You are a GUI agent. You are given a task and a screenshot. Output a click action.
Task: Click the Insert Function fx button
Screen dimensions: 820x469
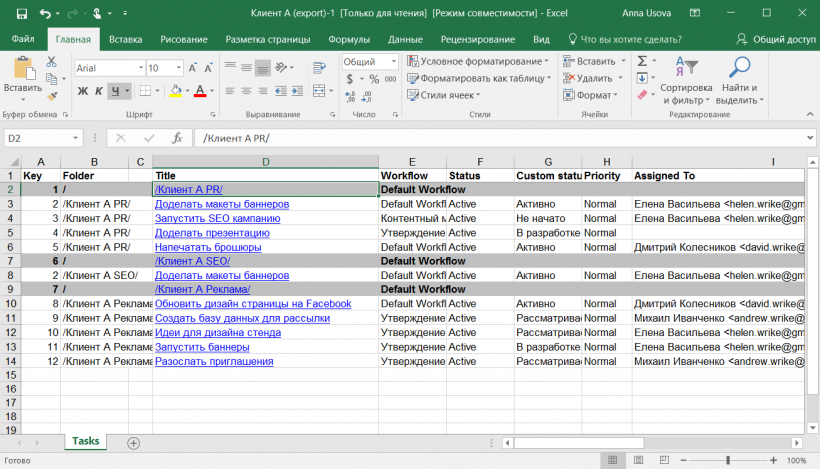coord(177,138)
